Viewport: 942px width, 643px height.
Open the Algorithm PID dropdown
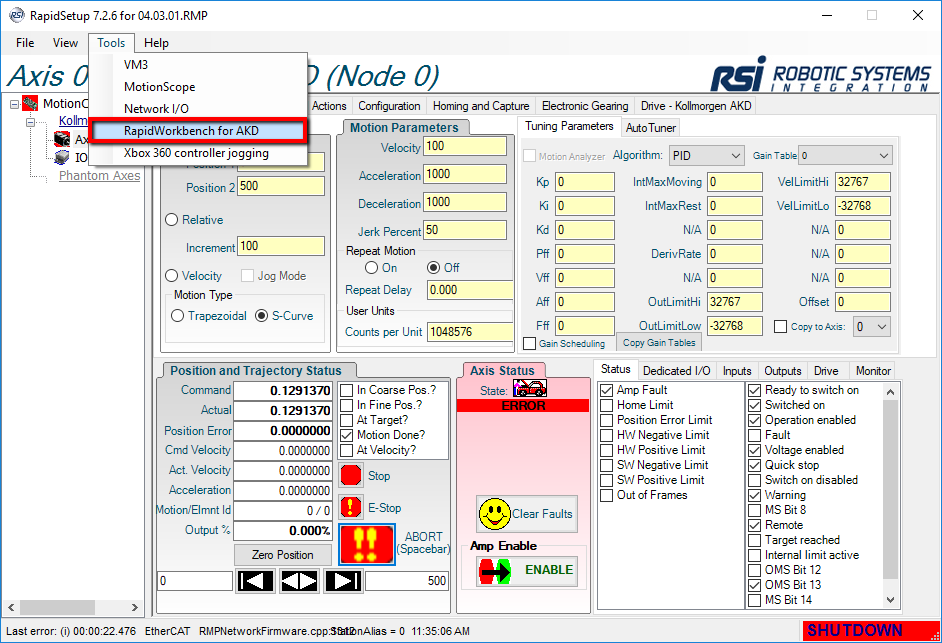click(x=706, y=156)
